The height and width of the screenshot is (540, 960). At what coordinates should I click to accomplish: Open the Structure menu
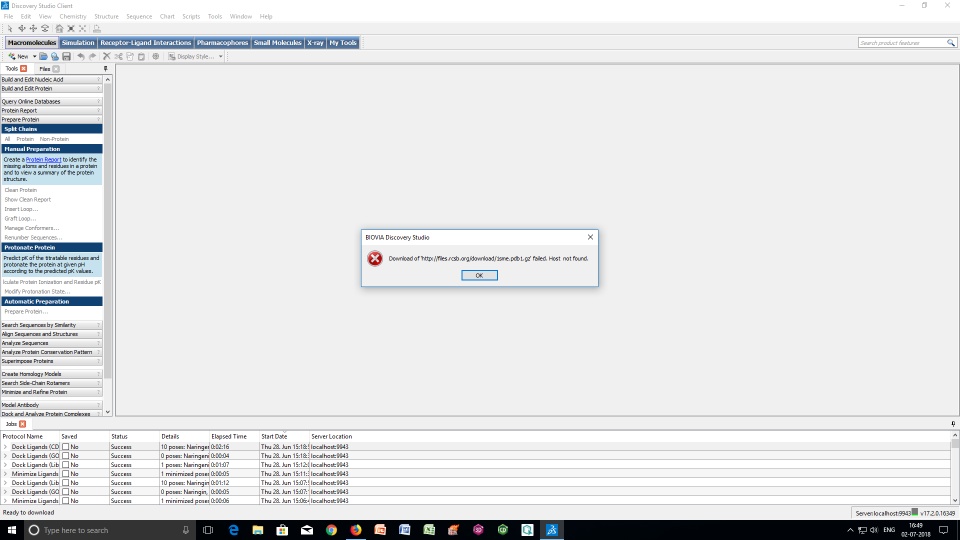coord(107,17)
